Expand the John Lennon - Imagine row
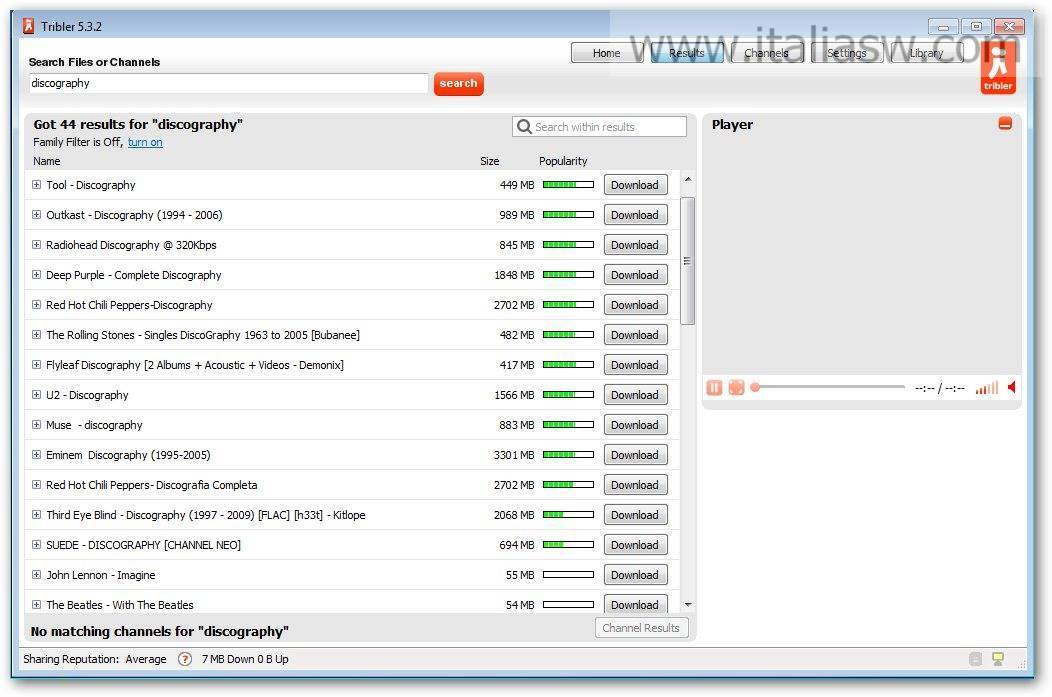This screenshot has height=697, width=1052. pyautogui.click(x=36, y=574)
